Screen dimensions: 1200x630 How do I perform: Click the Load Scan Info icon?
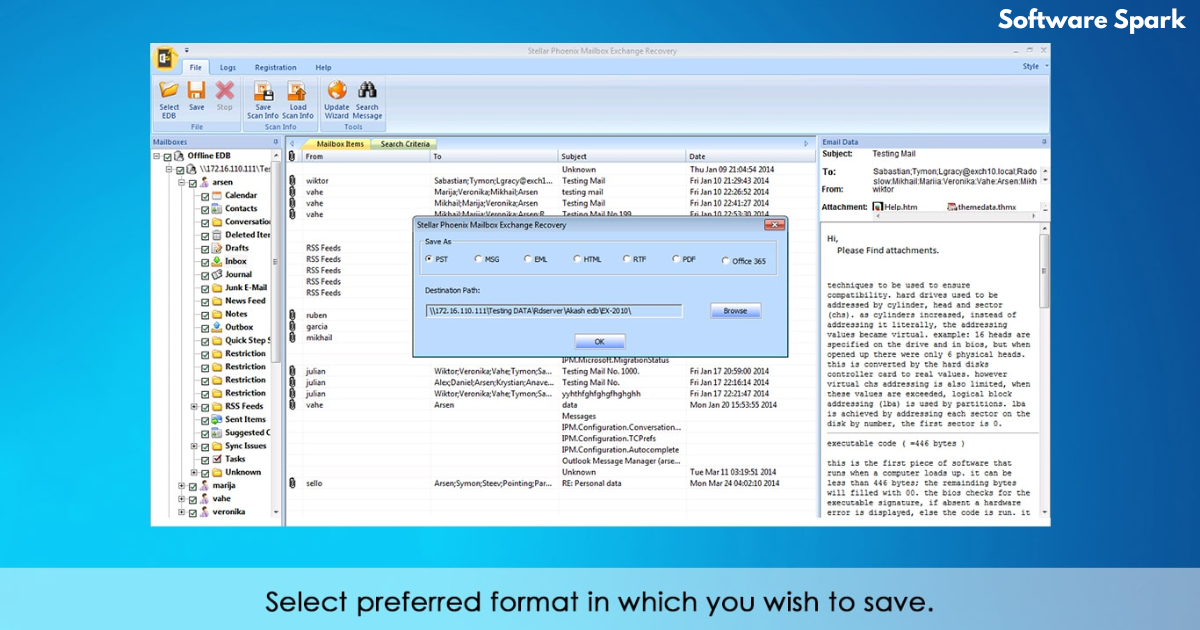pyautogui.click(x=298, y=90)
